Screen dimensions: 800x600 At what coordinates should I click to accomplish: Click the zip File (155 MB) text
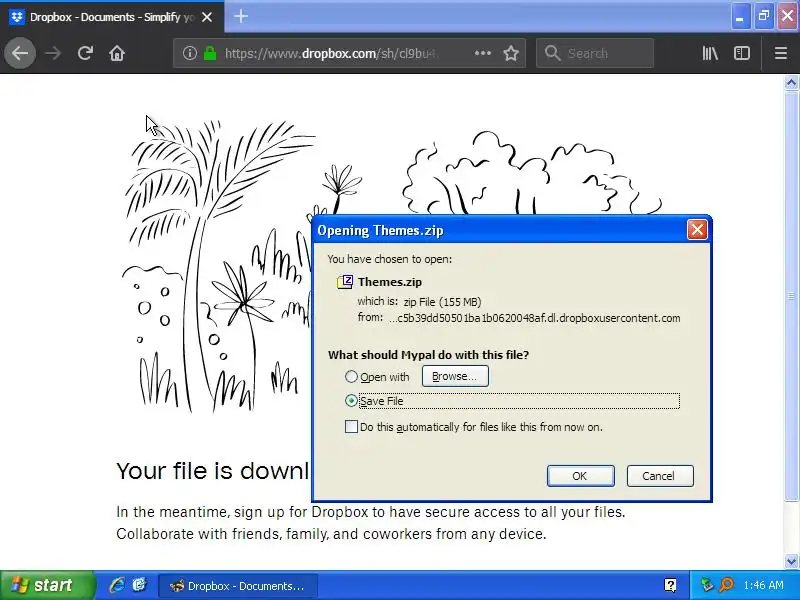[x=442, y=302]
